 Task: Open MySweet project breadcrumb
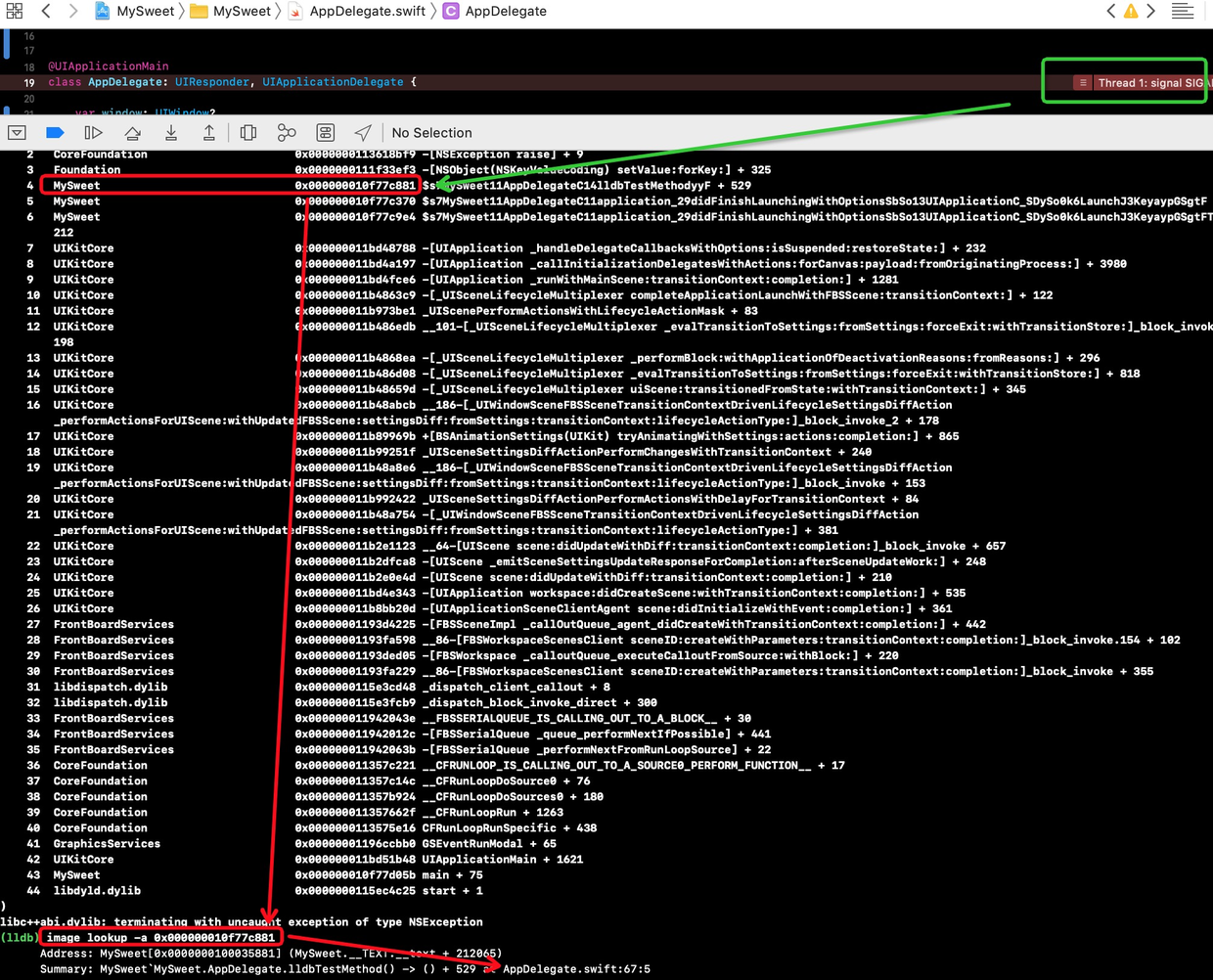coord(134,11)
